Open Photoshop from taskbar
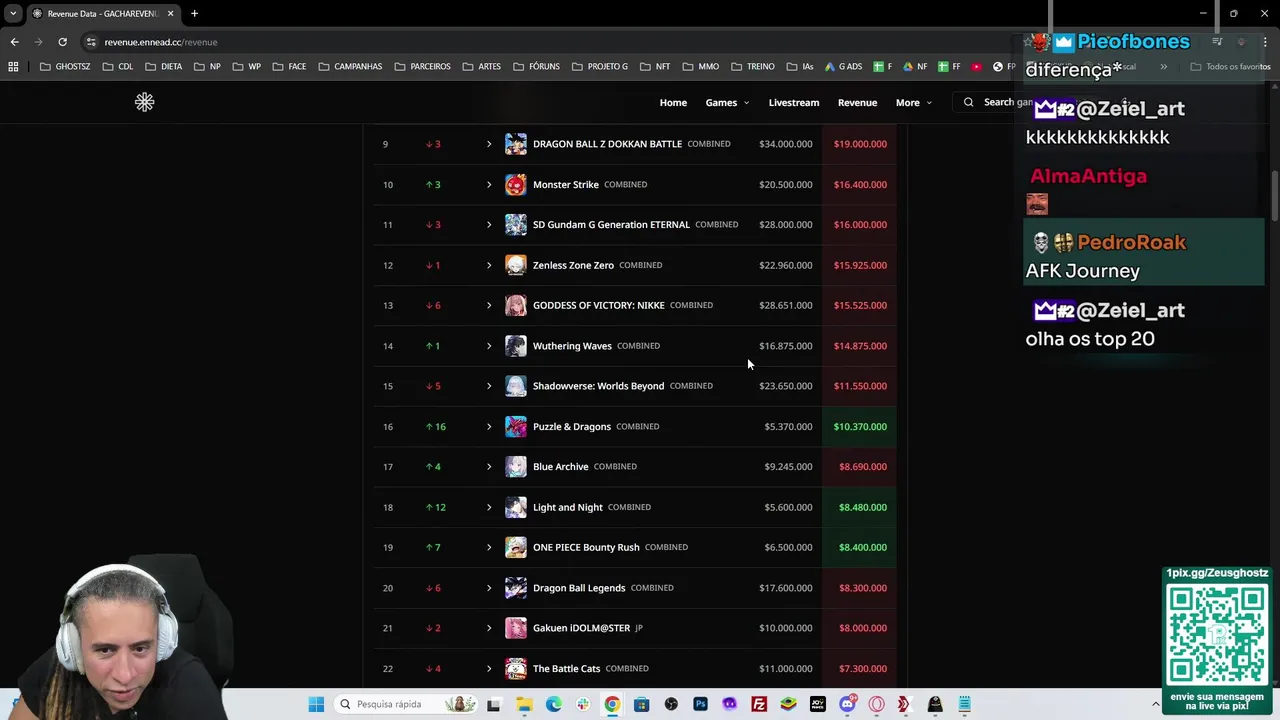Screen dimensions: 1280x720 click(x=700, y=704)
